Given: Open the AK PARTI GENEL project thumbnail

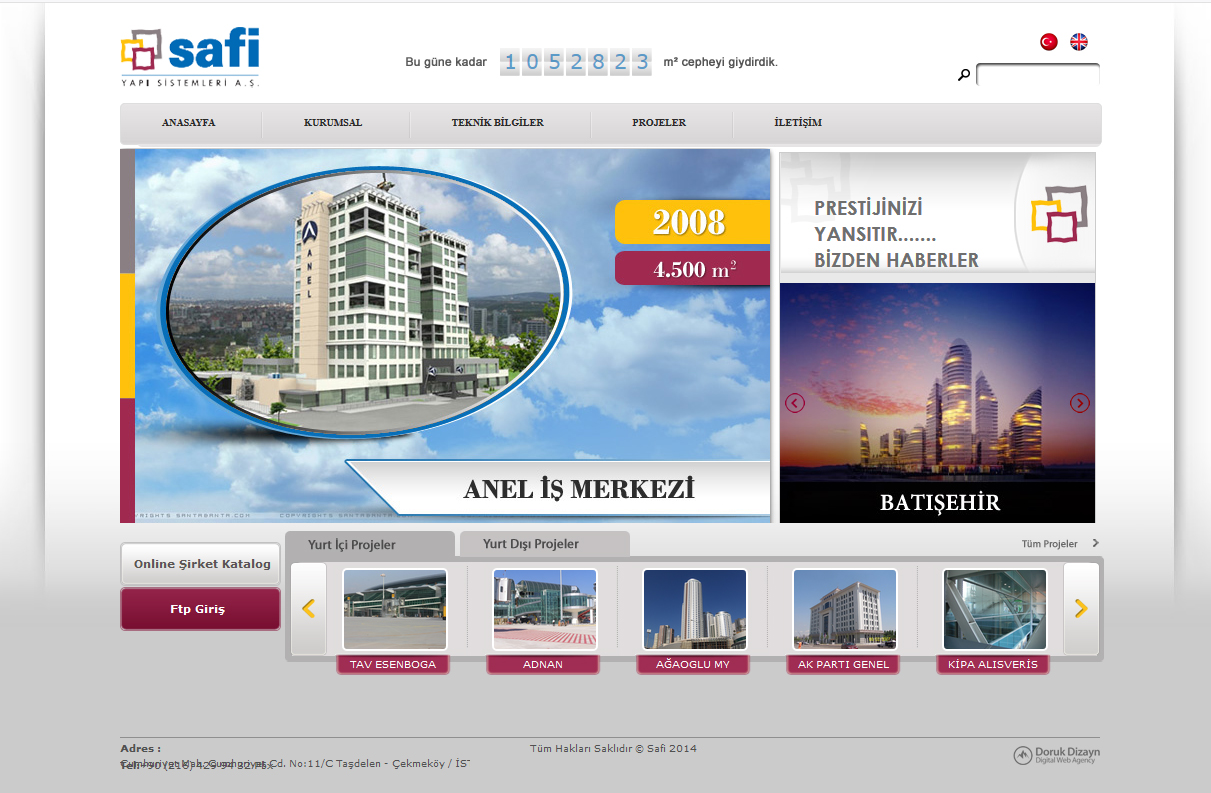Looking at the screenshot, I should point(845,610).
